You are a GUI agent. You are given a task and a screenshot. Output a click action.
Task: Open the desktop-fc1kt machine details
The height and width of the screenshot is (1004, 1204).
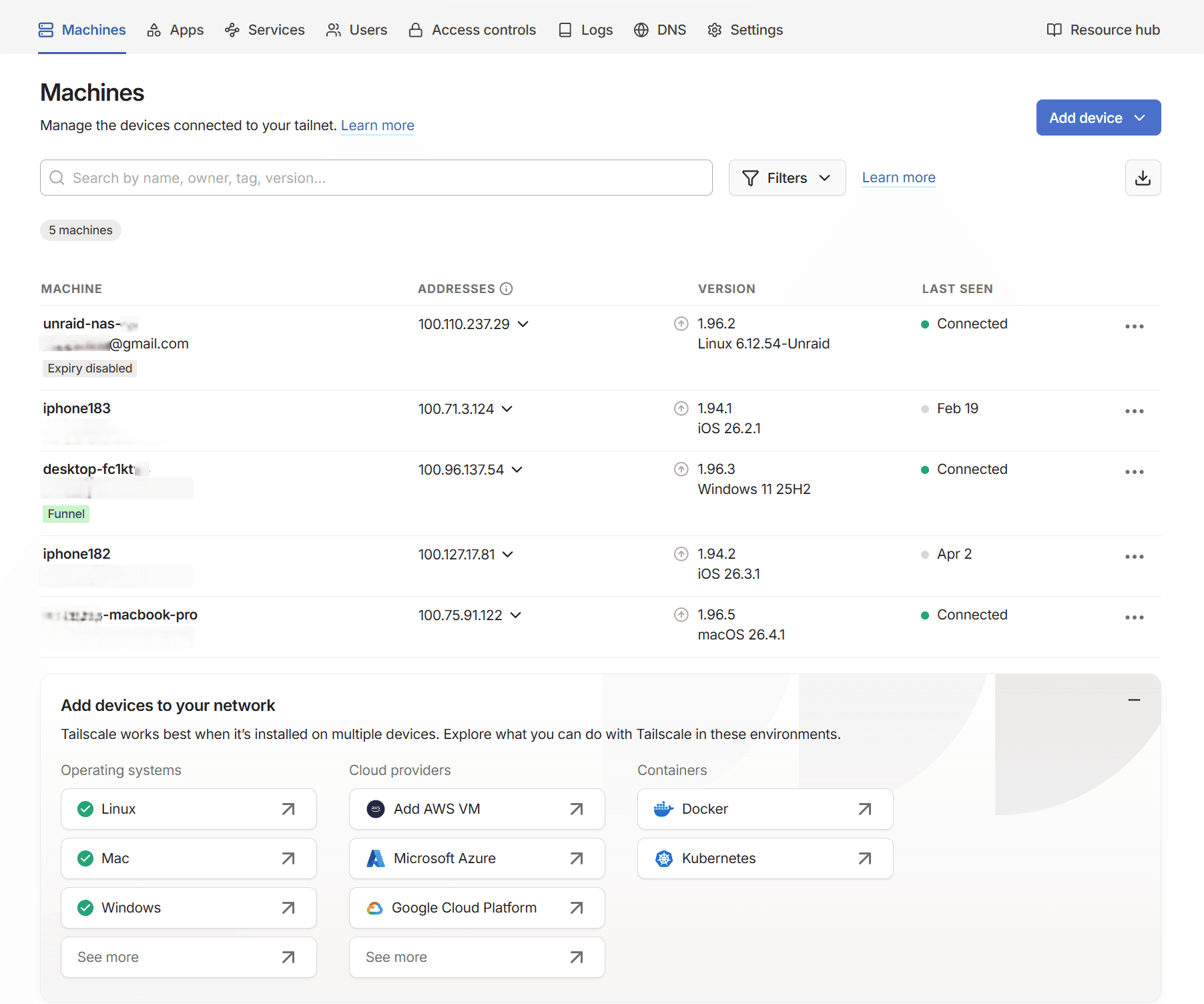pyautogui.click(x=96, y=469)
